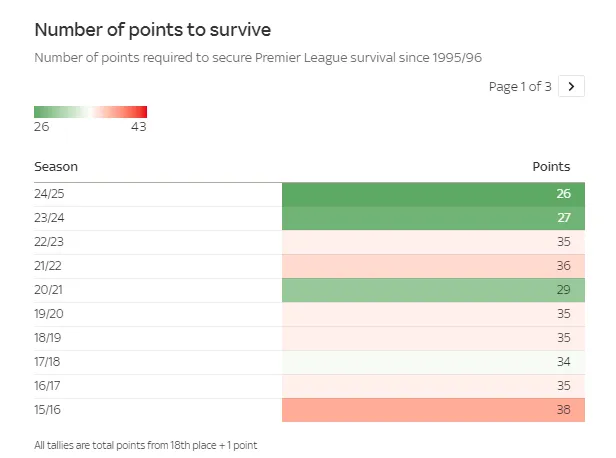The image size is (616, 458).
Task: Select the 18/19 season row label
Action: coord(49,339)
